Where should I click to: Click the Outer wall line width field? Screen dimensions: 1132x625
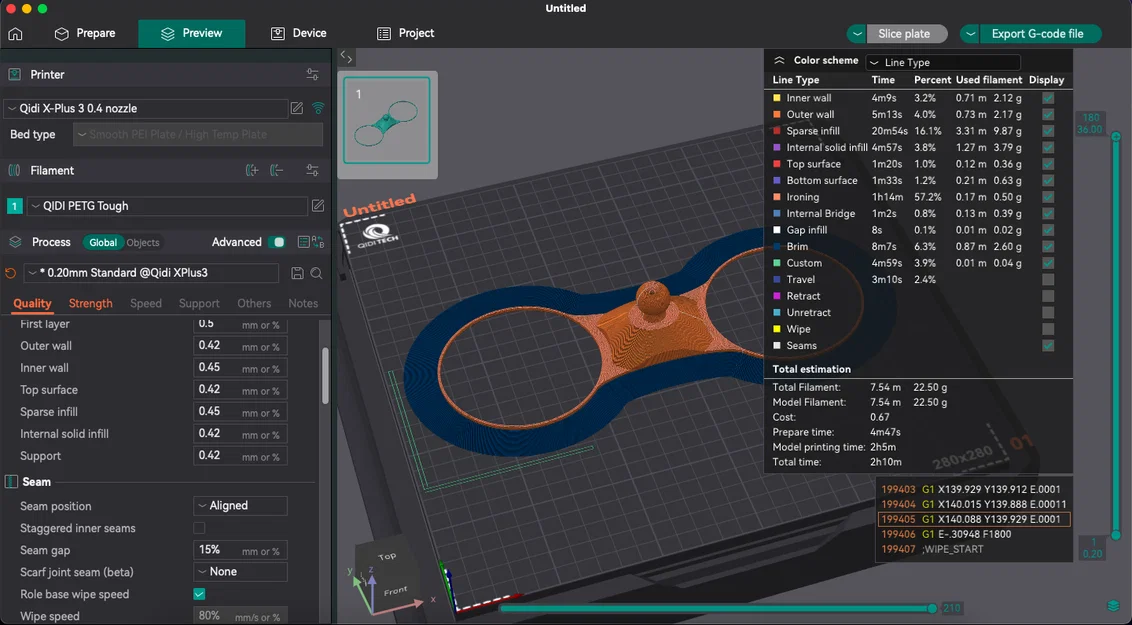(240, 346)
